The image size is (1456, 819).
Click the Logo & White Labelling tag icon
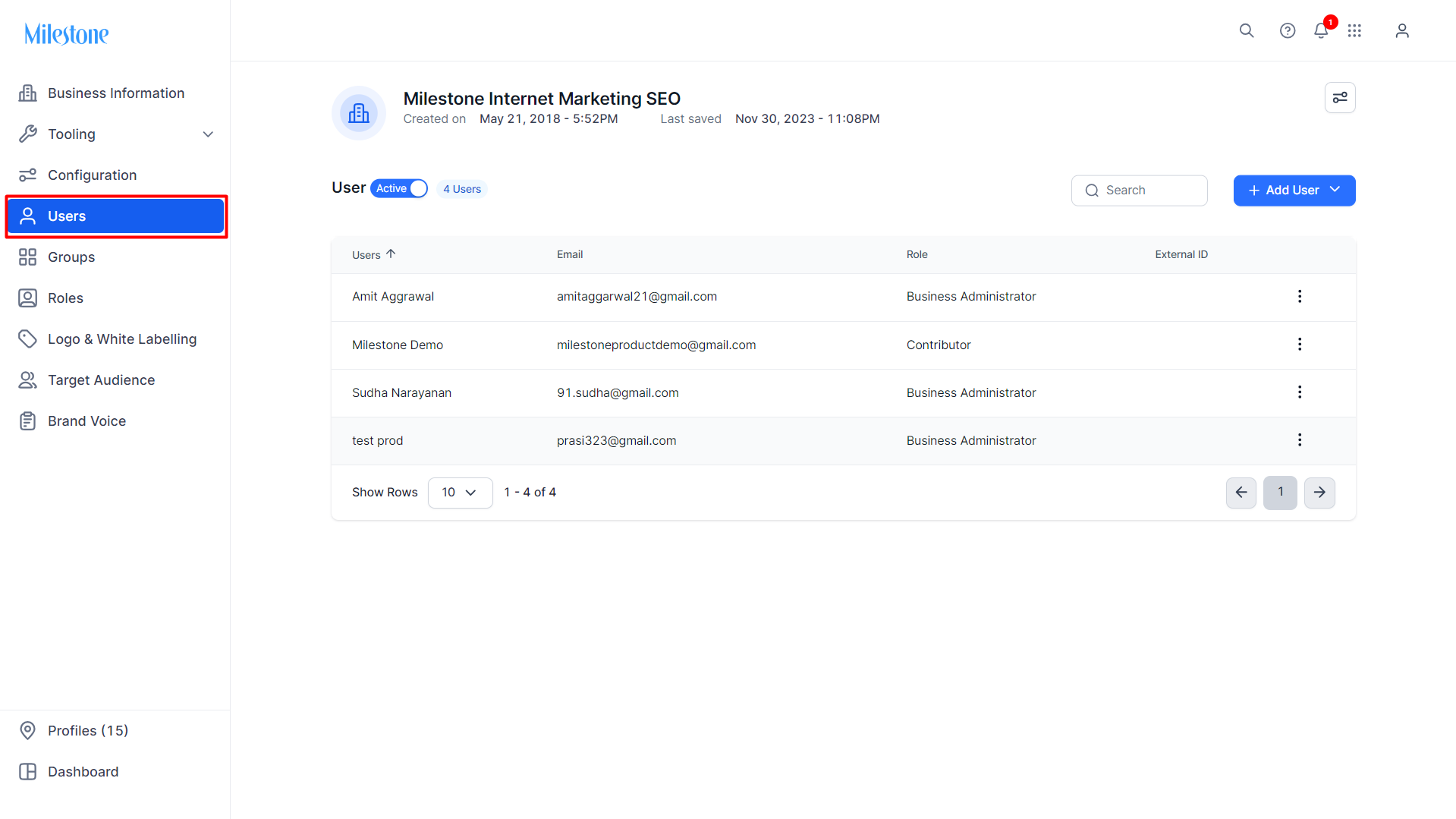(28, 339)
